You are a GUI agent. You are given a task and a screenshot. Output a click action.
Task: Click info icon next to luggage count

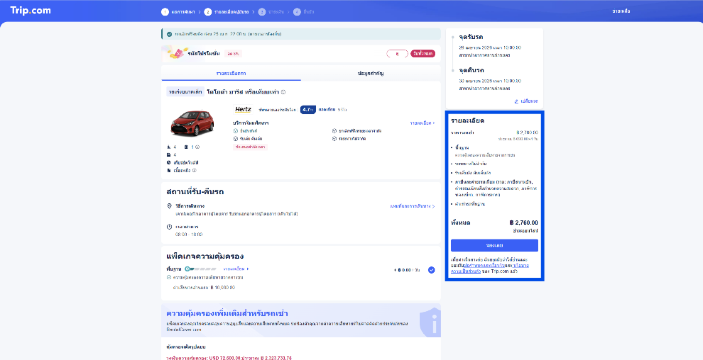(197, 147)
